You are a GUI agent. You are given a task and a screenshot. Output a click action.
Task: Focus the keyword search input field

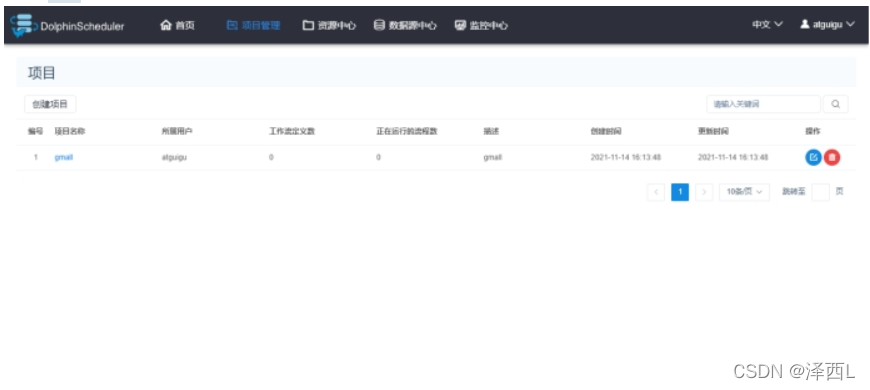tap(763, 104)
